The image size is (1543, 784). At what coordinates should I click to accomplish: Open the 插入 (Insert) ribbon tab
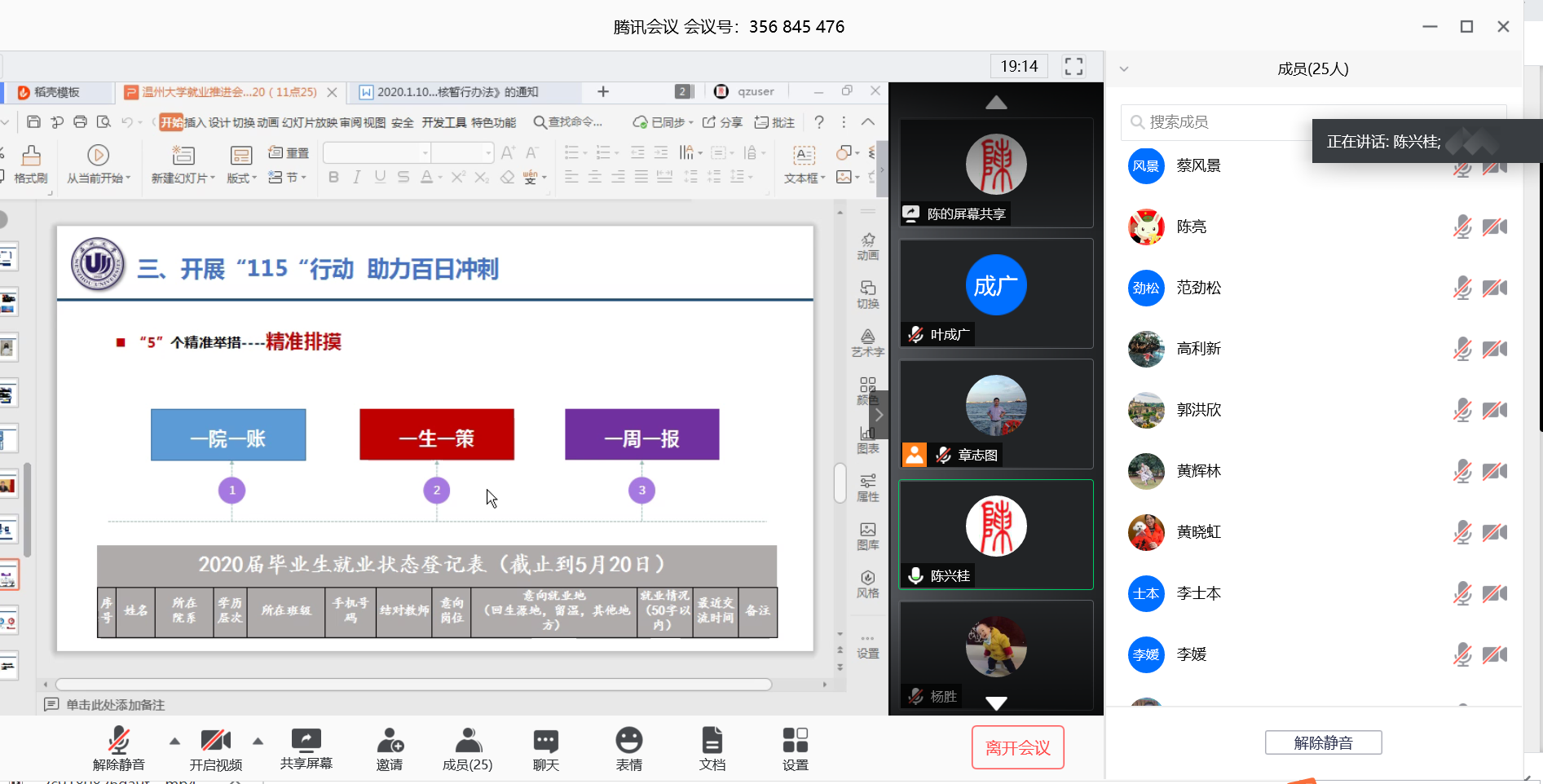[x=195, y=122]
